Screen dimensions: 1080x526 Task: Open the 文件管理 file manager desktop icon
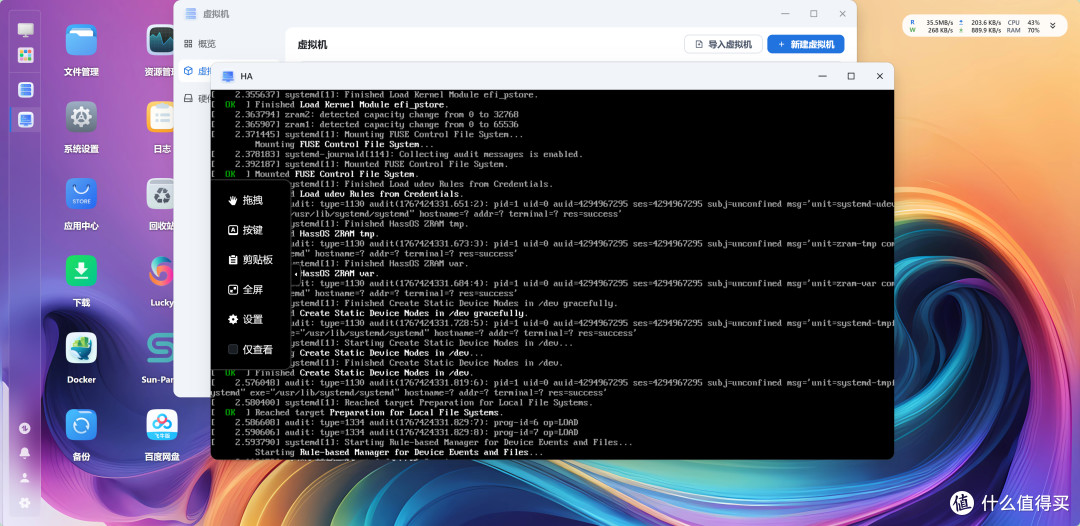pos(81,40)
